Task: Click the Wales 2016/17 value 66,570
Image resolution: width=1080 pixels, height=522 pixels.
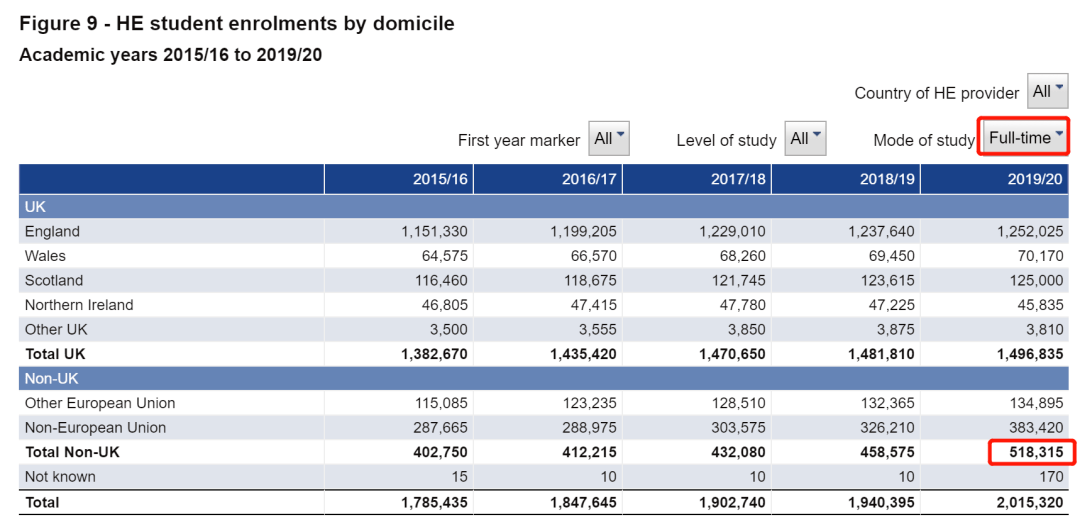Action: tap(594, 256)
